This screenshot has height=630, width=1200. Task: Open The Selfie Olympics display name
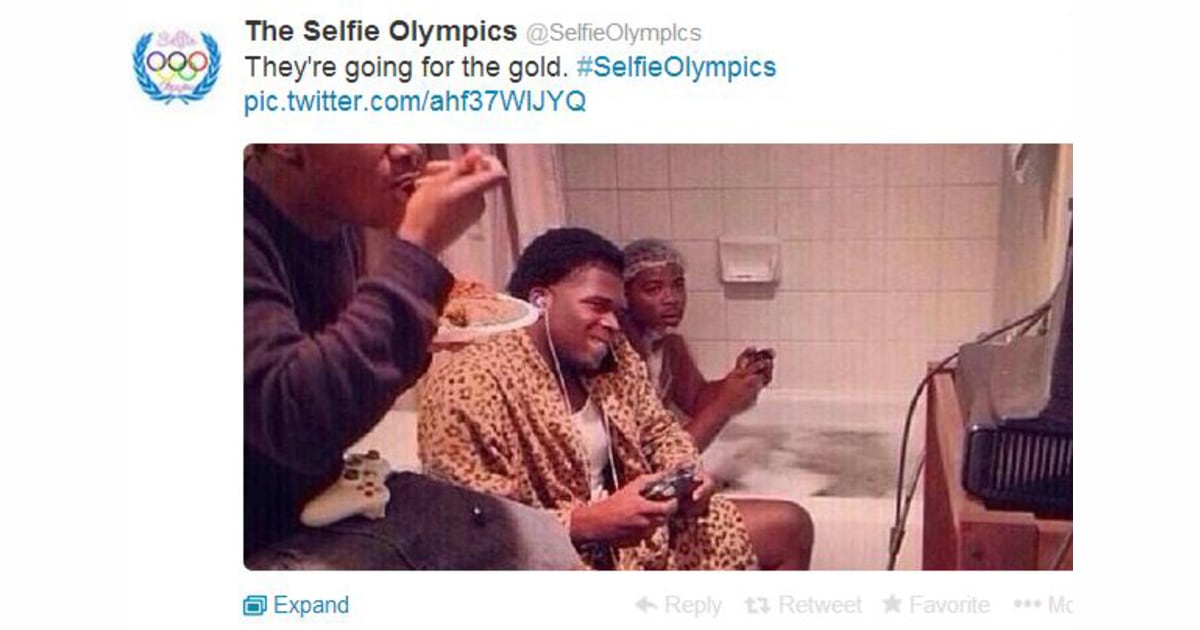pos(381,31)
